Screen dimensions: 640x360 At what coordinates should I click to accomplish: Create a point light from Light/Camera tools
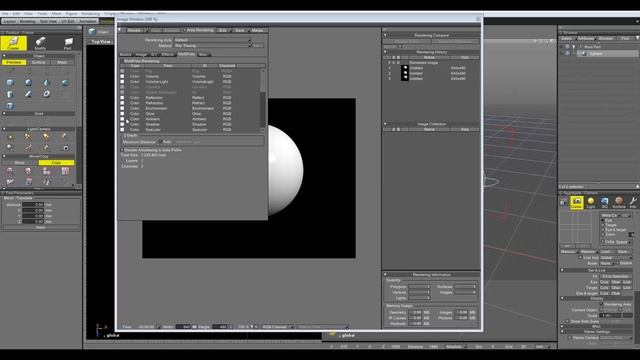10,137
